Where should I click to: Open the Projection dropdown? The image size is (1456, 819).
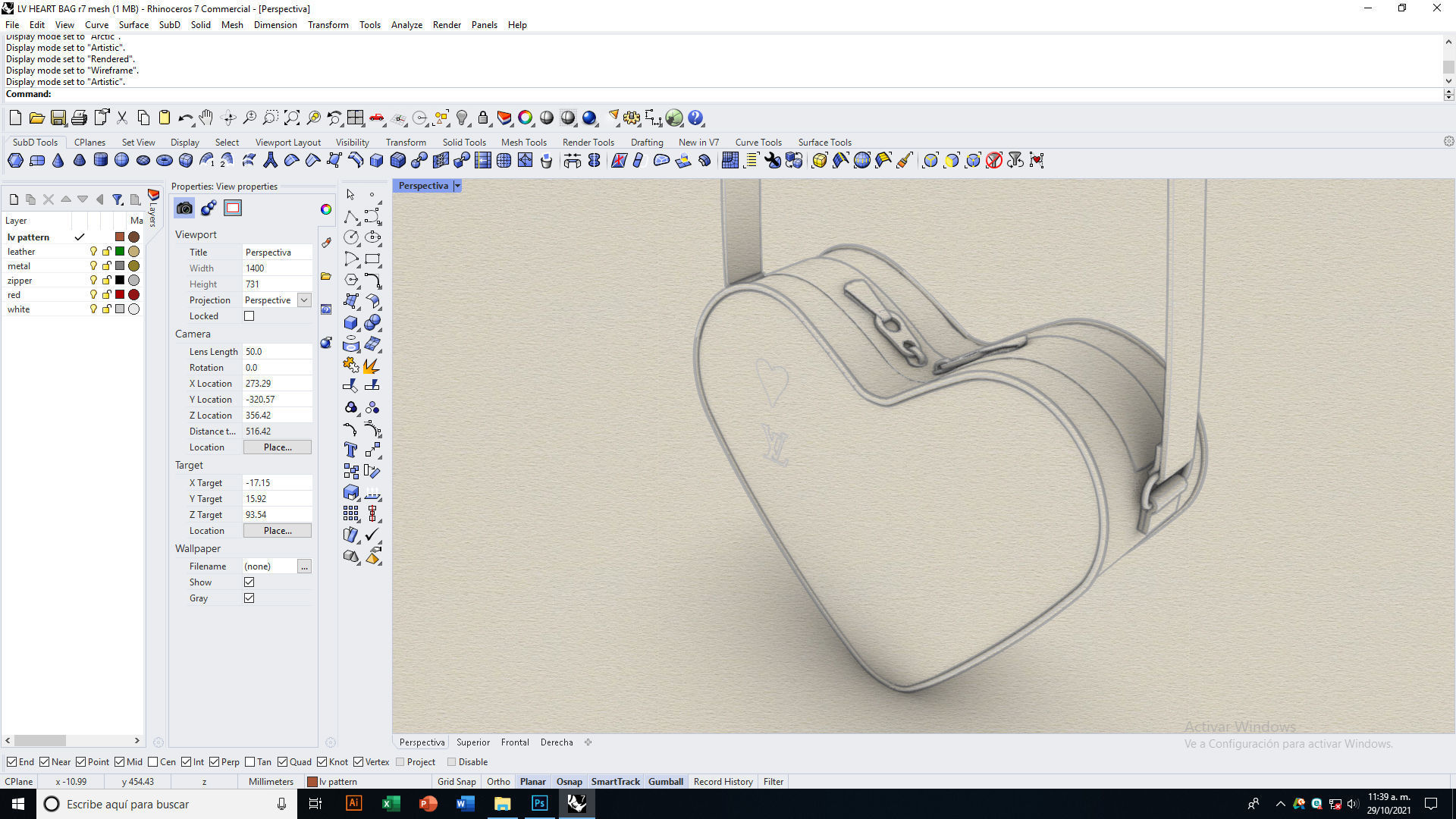304,300
